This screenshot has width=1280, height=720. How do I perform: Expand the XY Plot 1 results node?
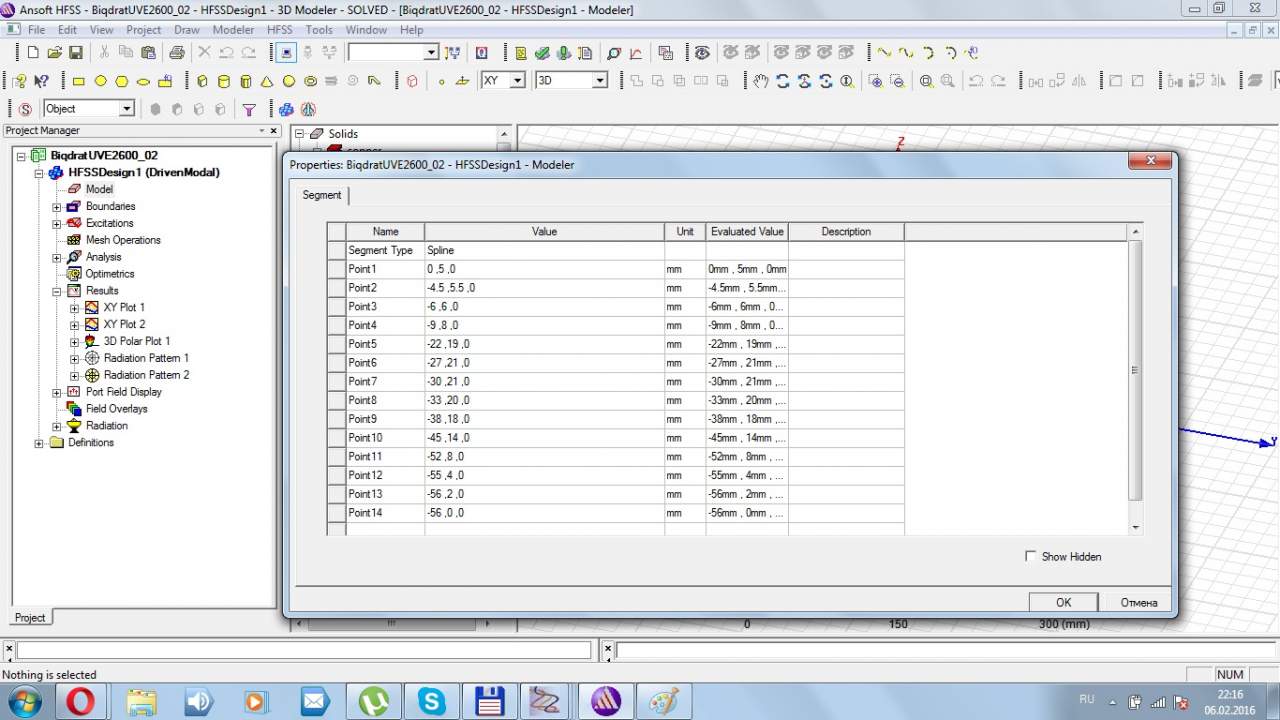click(74, 308)
